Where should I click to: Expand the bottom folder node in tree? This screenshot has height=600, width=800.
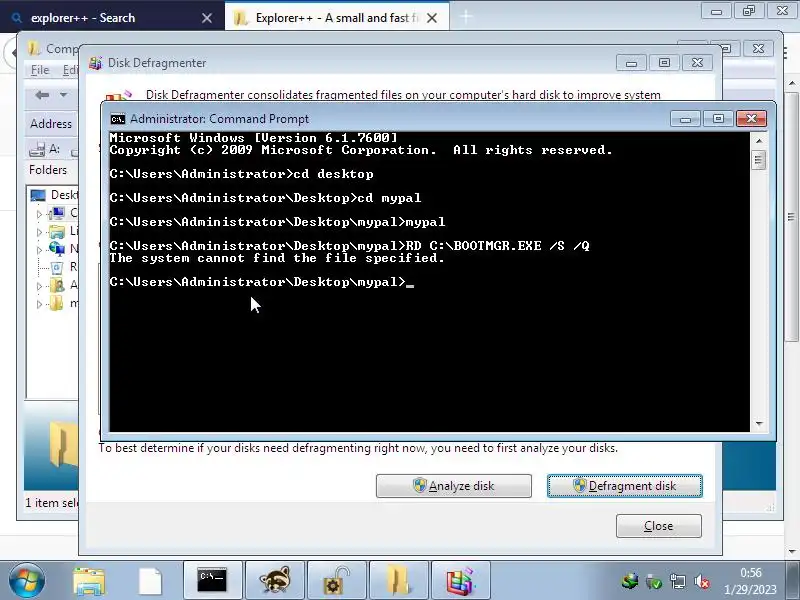[x=39, y=304]
